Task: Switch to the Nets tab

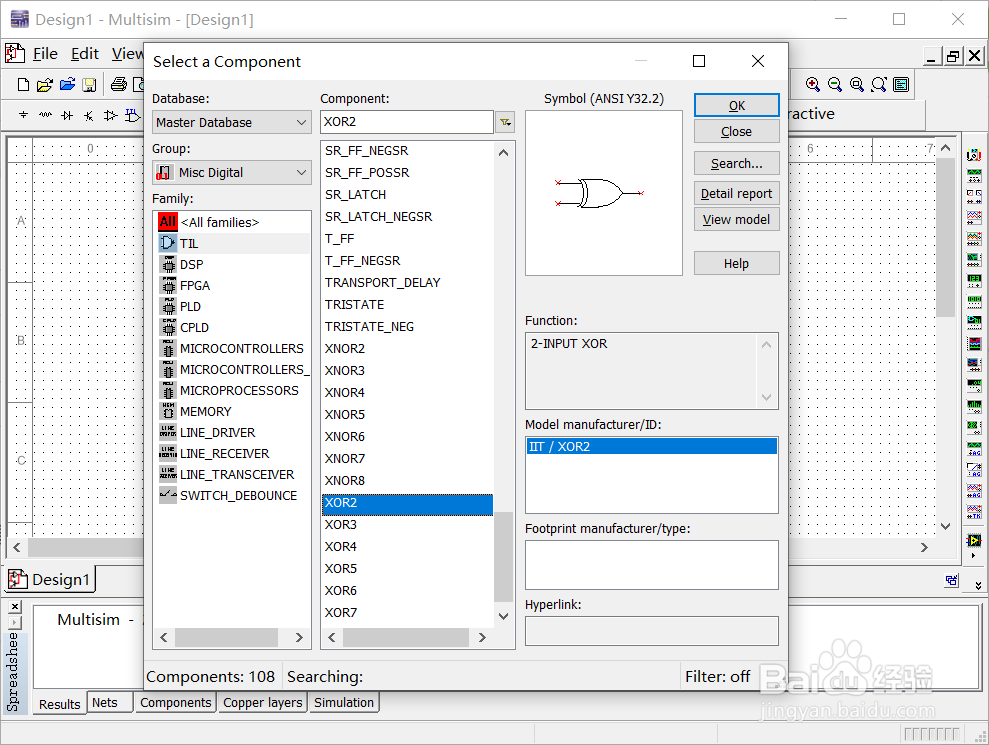Action: click(x=105, y=703)
